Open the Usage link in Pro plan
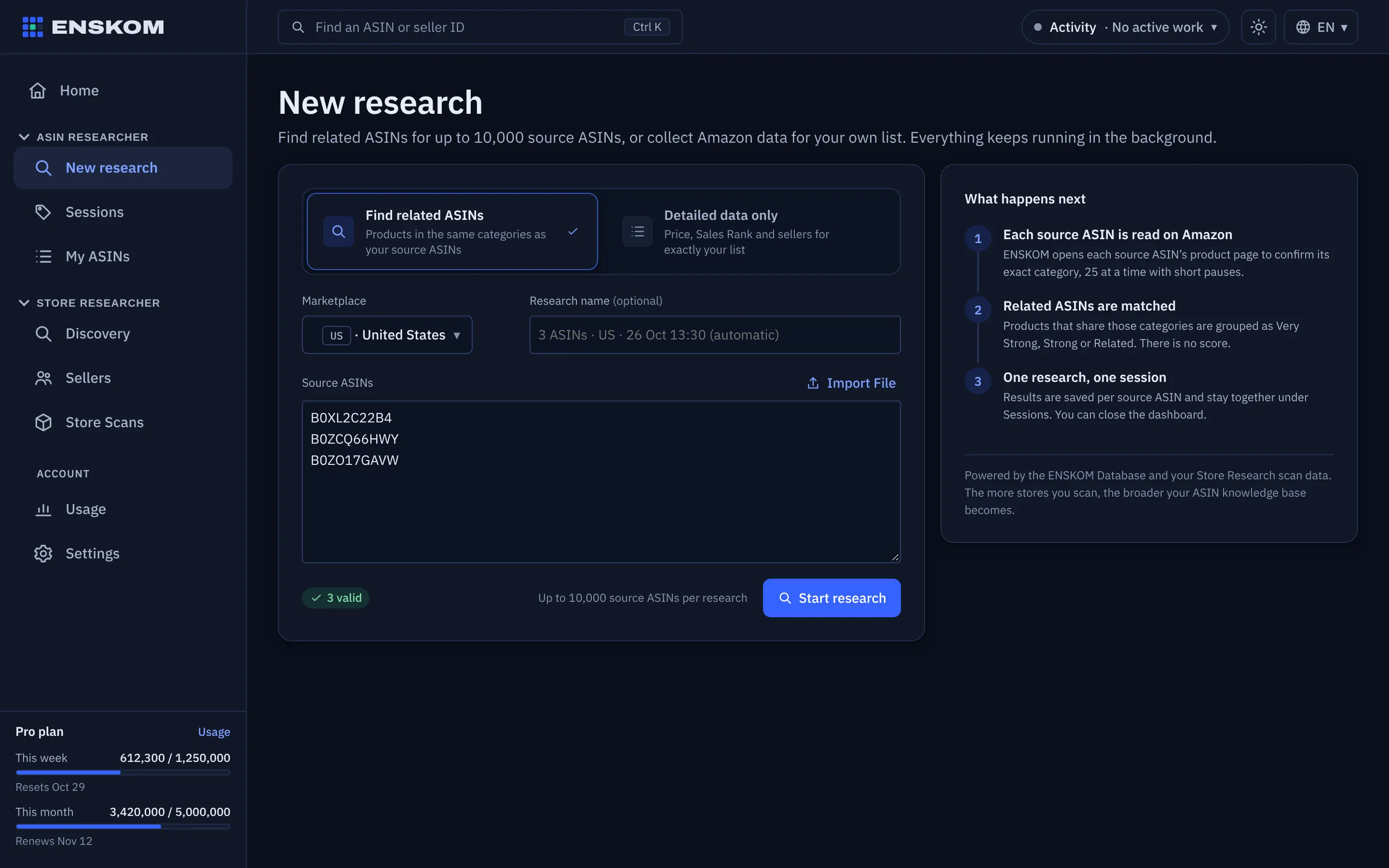The width and height of the screenshot is (1389, 868). coord(214,732)
